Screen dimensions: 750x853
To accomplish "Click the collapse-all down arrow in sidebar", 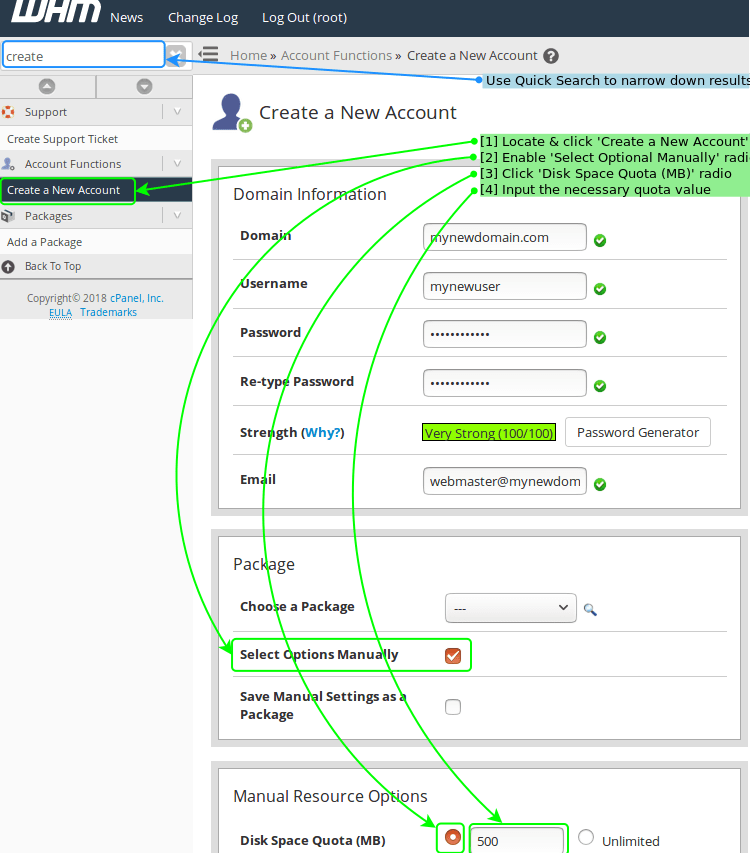I will [x=144, y=87].
